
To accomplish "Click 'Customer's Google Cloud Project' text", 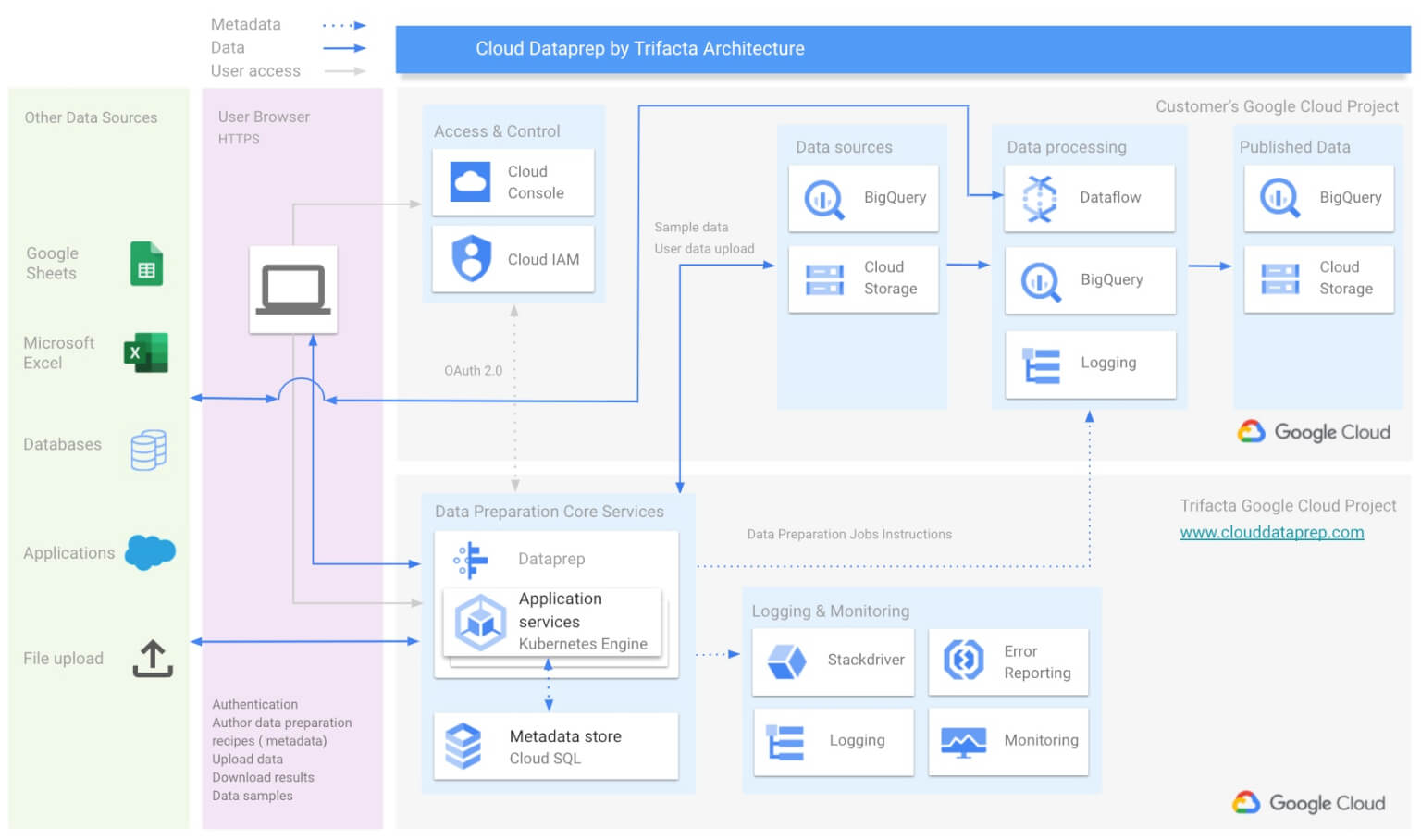I will pyautogui.click(x=1277, y=106).
